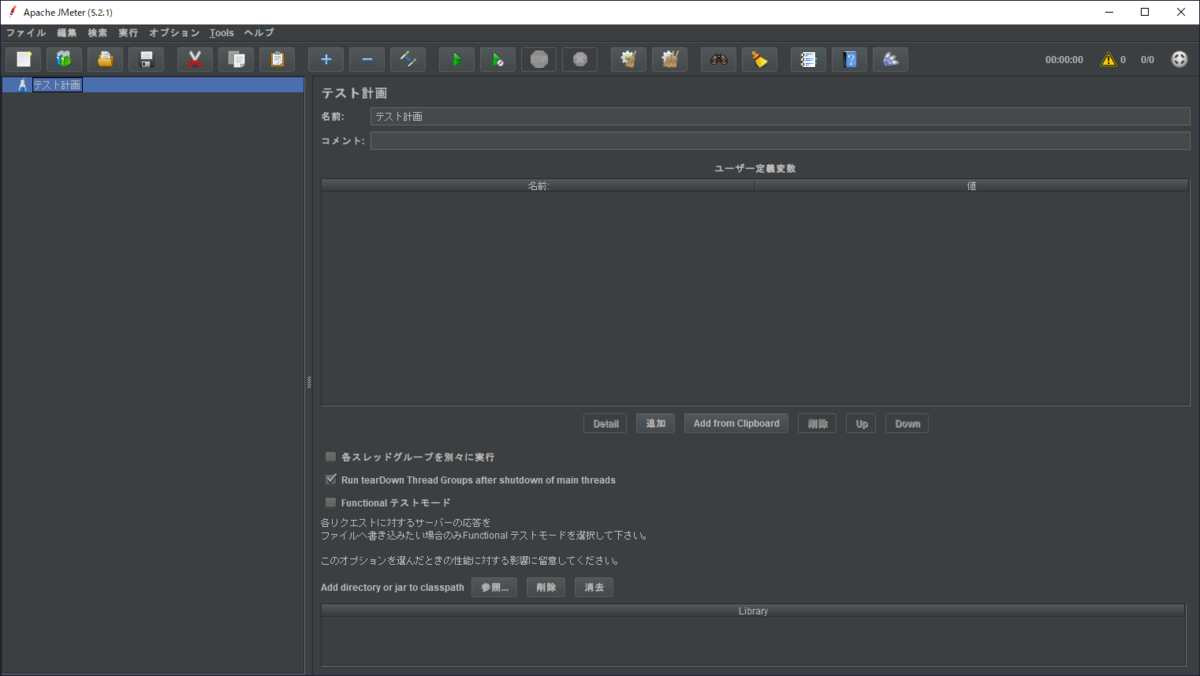The width and height of the screenshot is (1200, 676).
Task: Click the New test plan icon
Action: (23, 59)
